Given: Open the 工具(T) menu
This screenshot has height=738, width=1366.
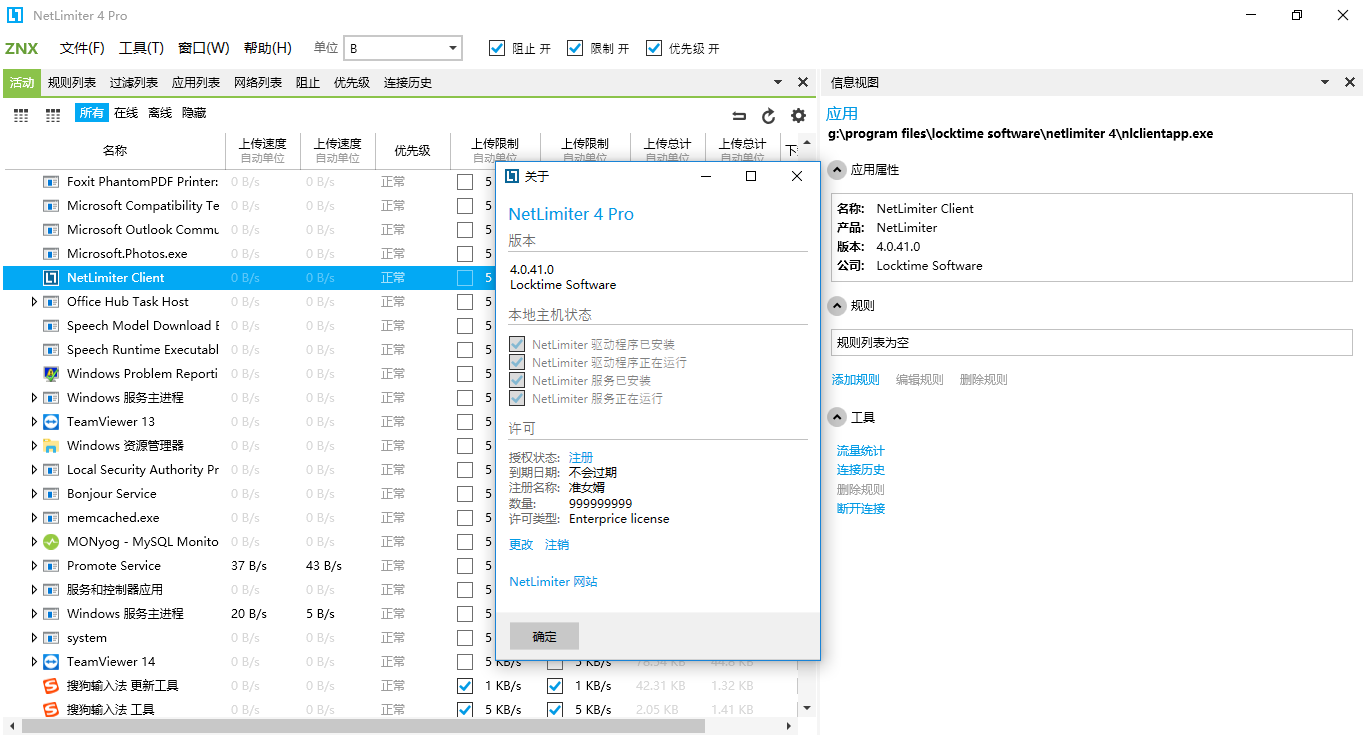Looking at the screenshot, I should [x=141, y=48].
